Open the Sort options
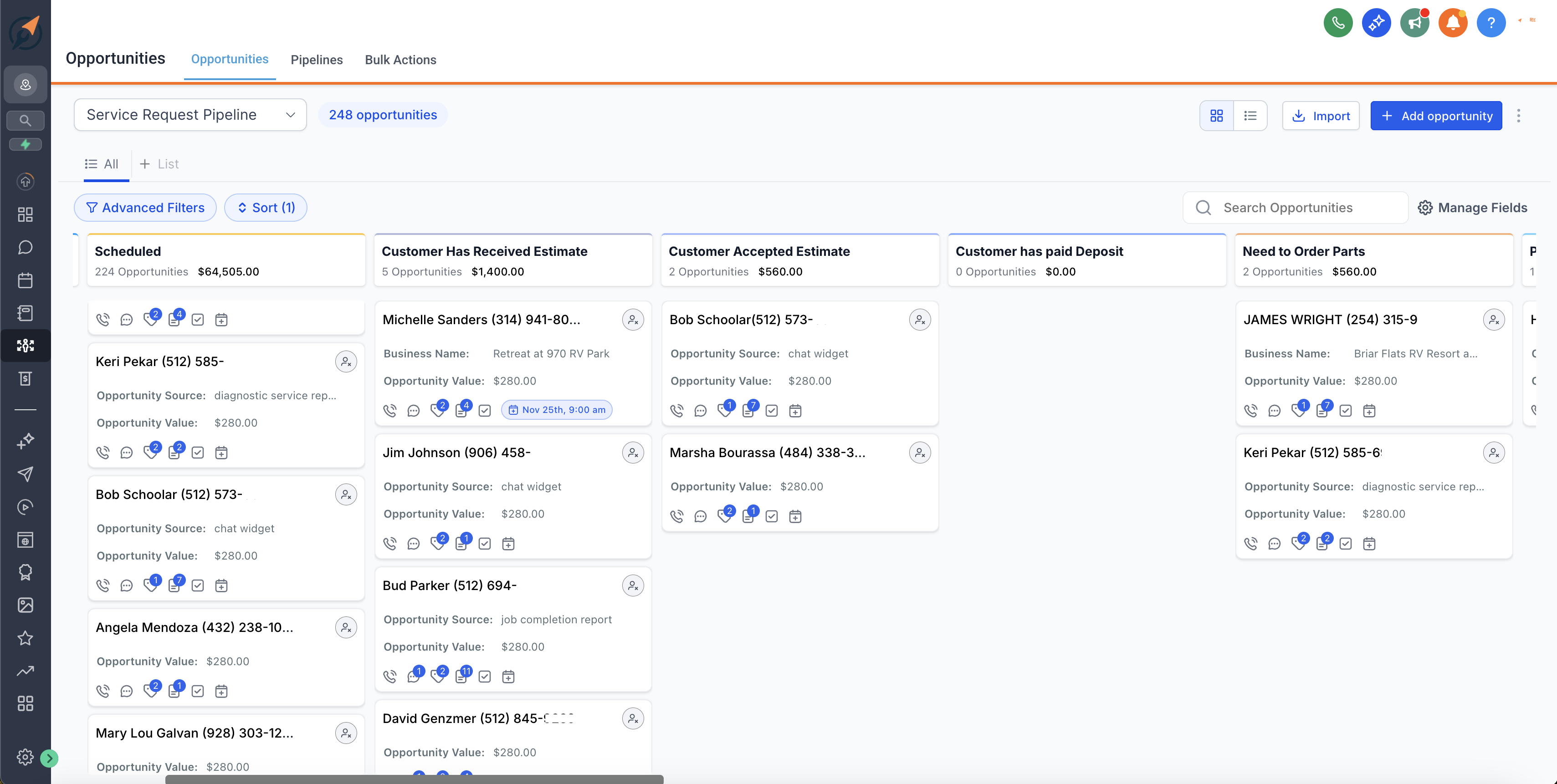Image resolution: width=1557 pixels, height=784 pixels. point(265,207)
